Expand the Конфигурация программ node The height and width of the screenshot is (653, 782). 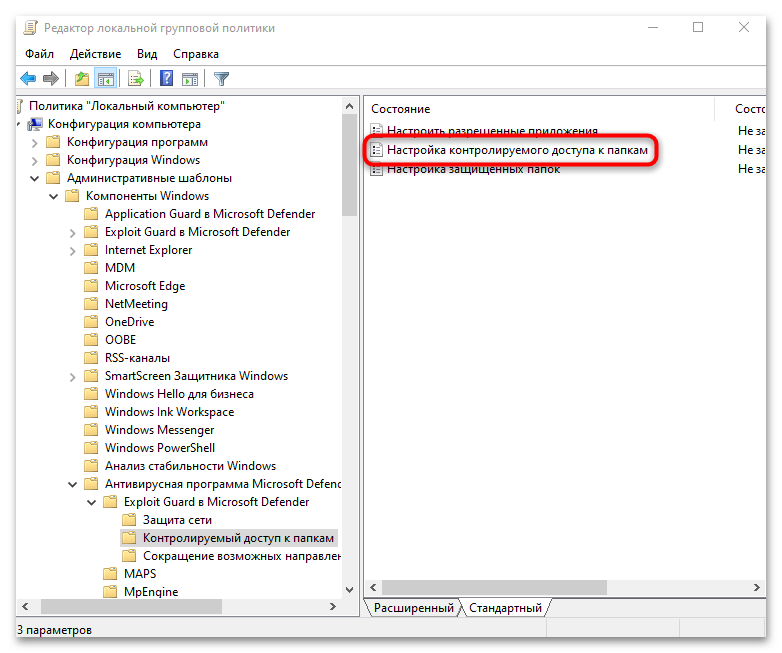[34, 143]
